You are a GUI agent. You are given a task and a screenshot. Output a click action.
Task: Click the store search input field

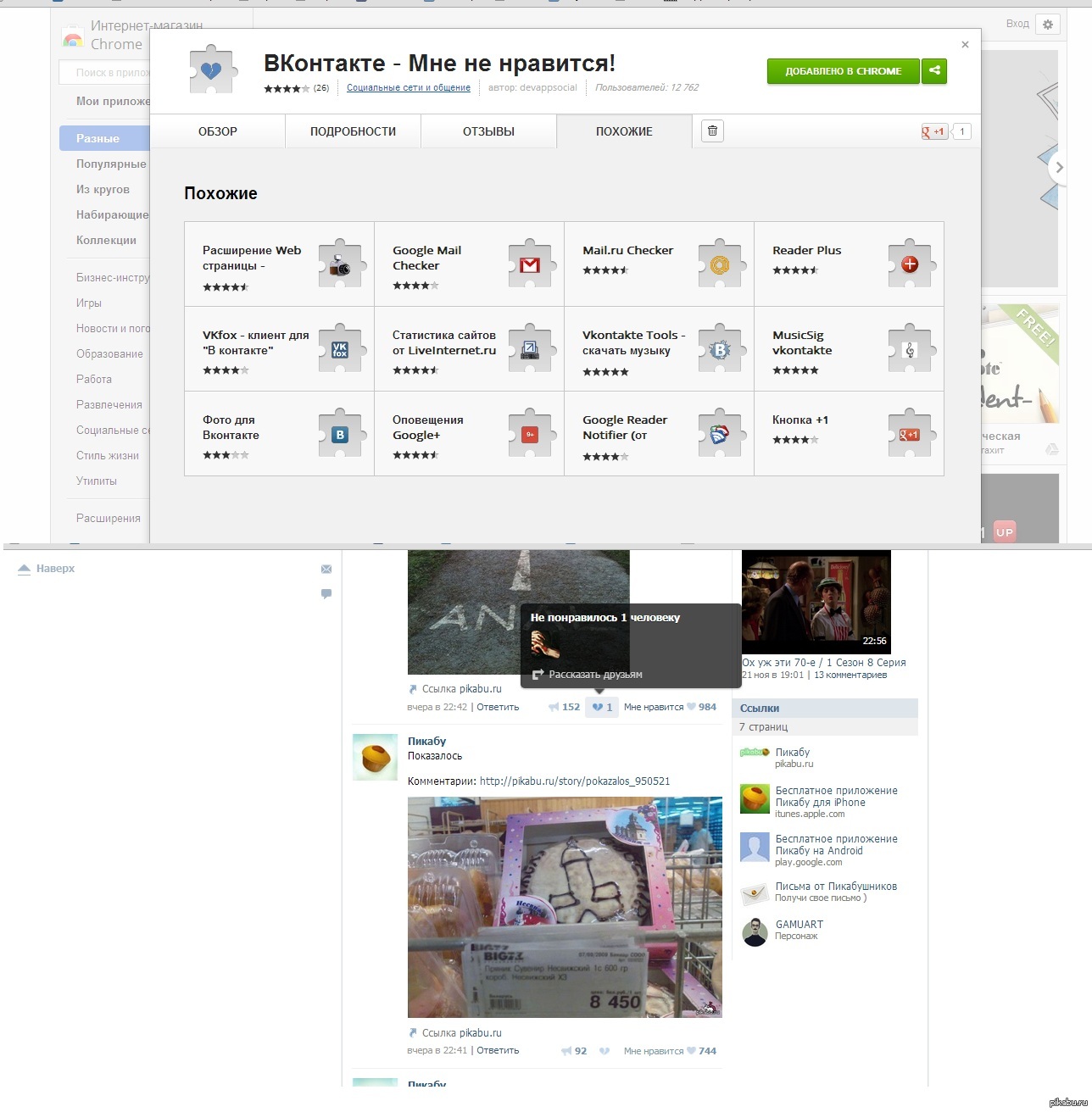105,73
